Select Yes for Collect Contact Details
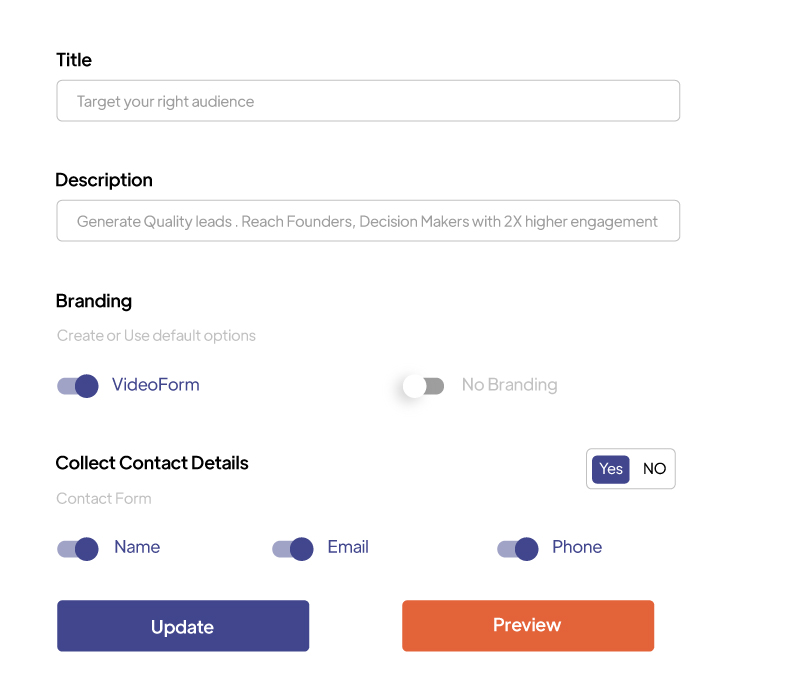Screen dimensions: 800x693 [611, 469]
